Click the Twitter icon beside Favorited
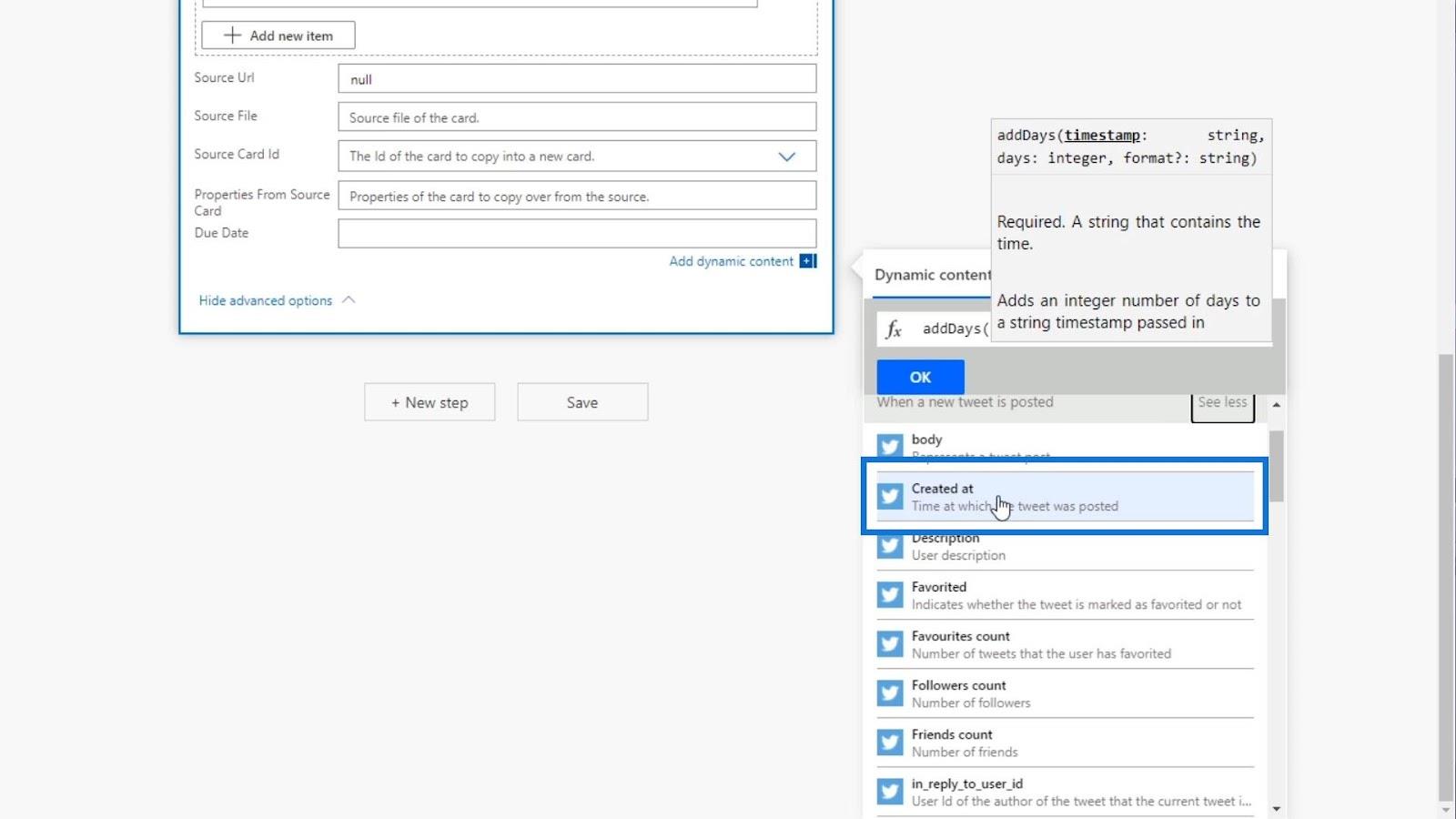Image resolution: width=1456 pixels, height=819 pixels. point(890,594)
